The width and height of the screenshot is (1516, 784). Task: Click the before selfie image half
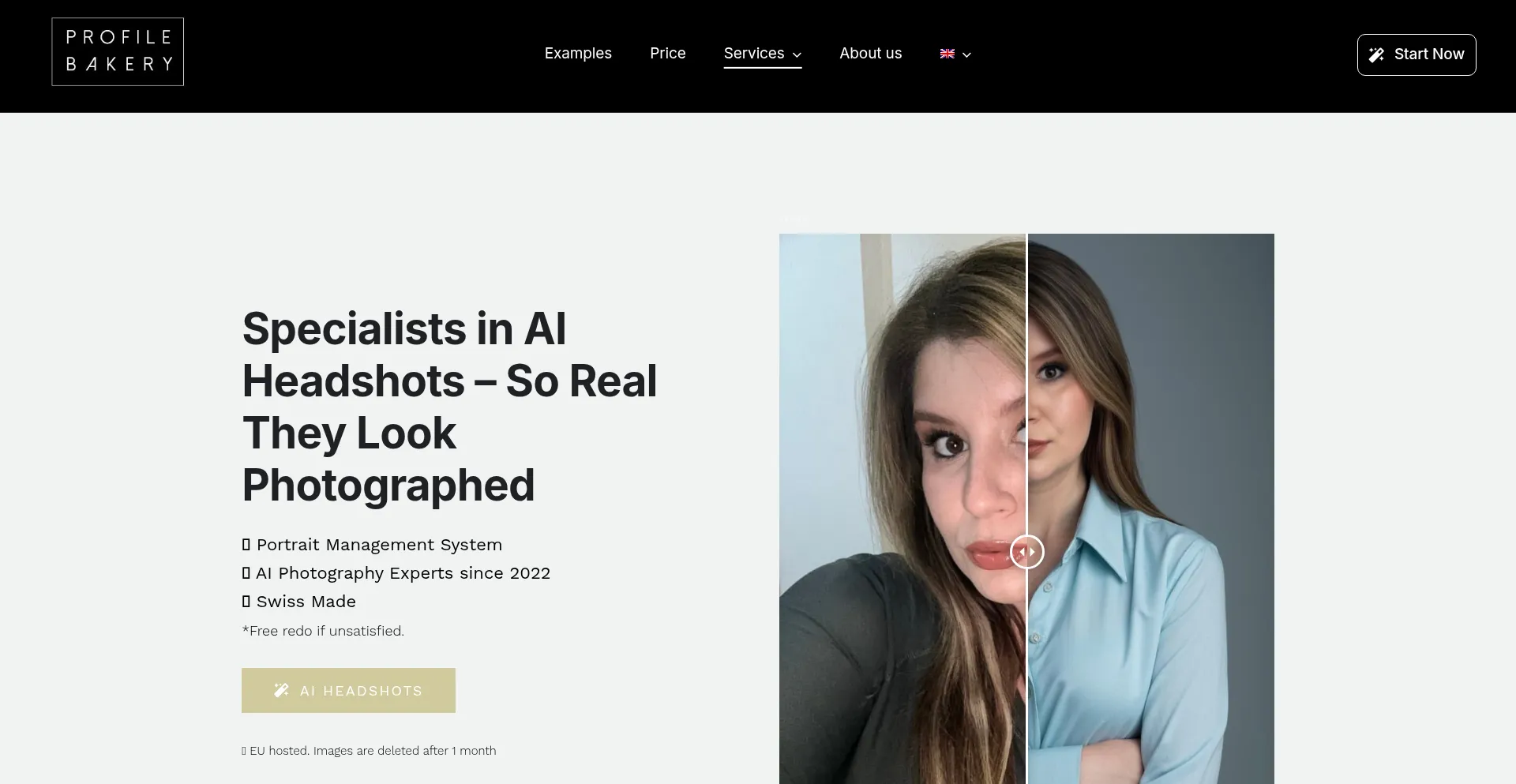pyautogui.click(x=902, y=508)
